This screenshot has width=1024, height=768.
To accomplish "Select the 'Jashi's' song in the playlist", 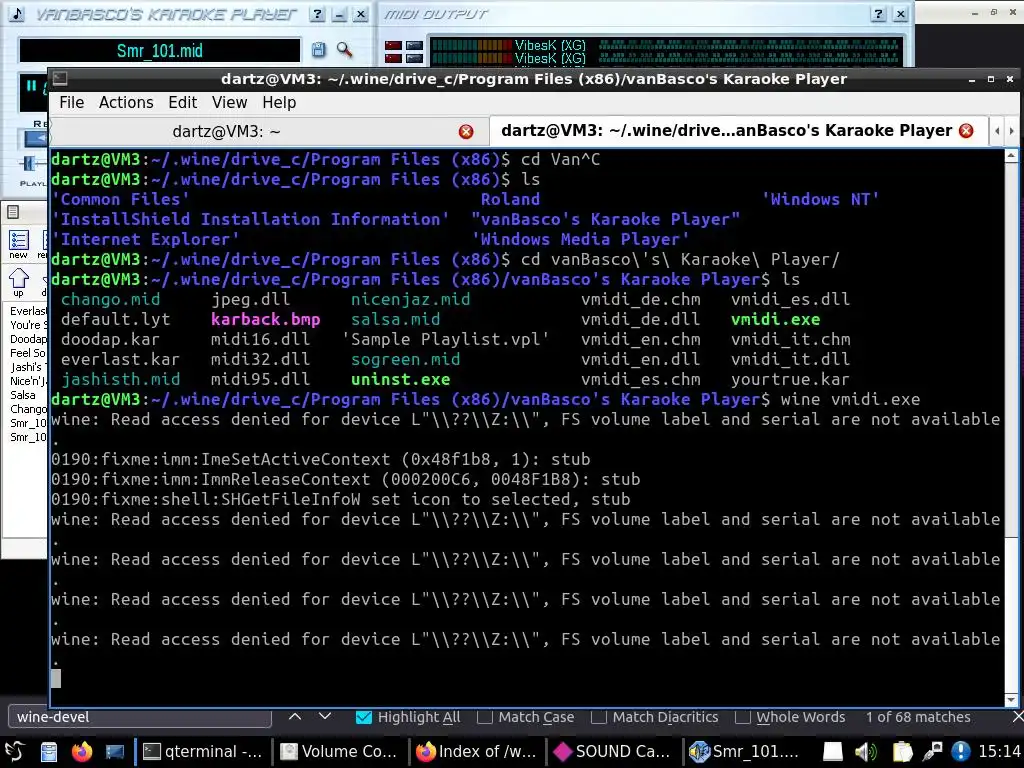I will coord(26,367).
